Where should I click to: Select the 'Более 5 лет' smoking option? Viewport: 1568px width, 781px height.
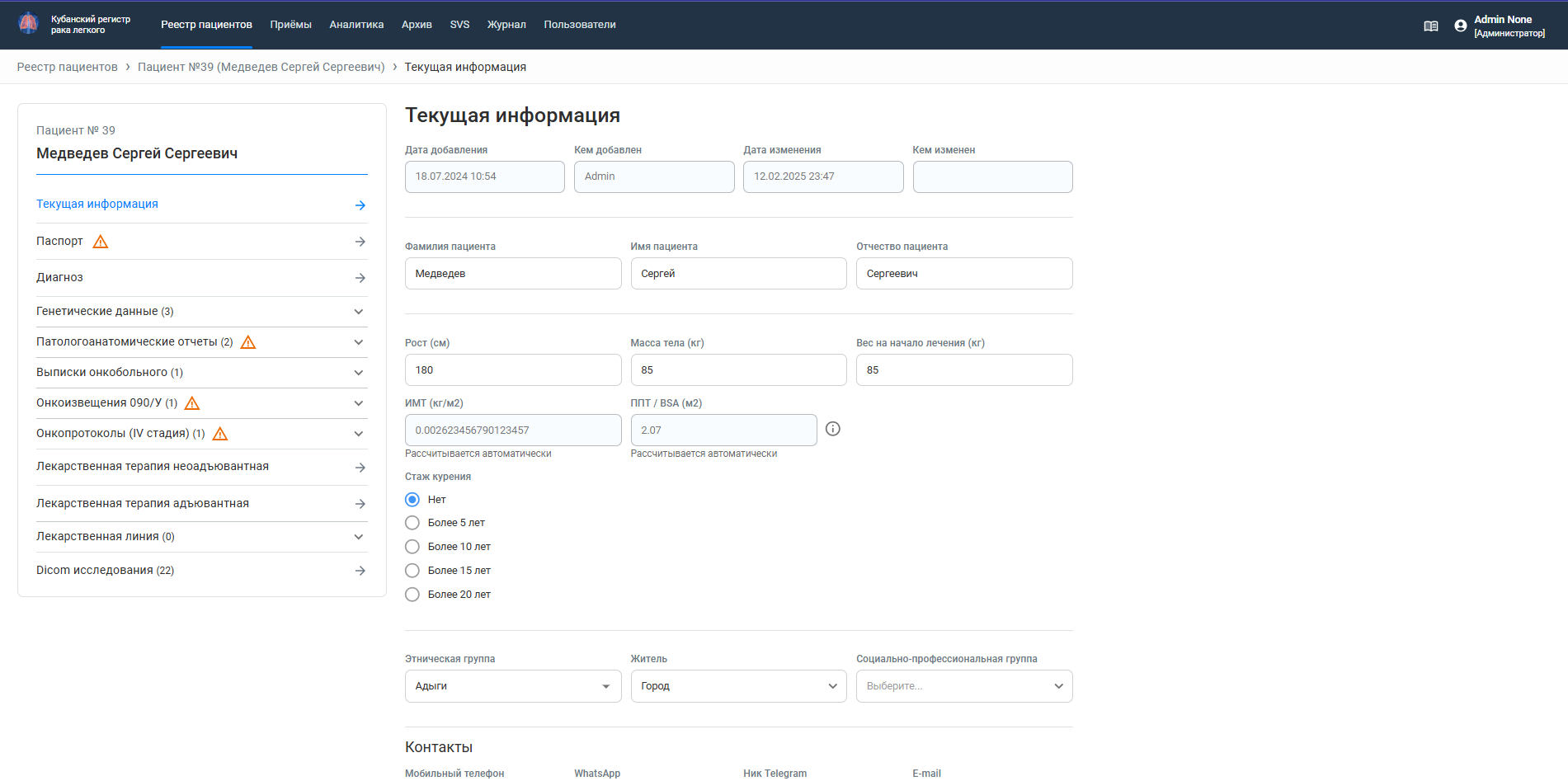point(412,523)
